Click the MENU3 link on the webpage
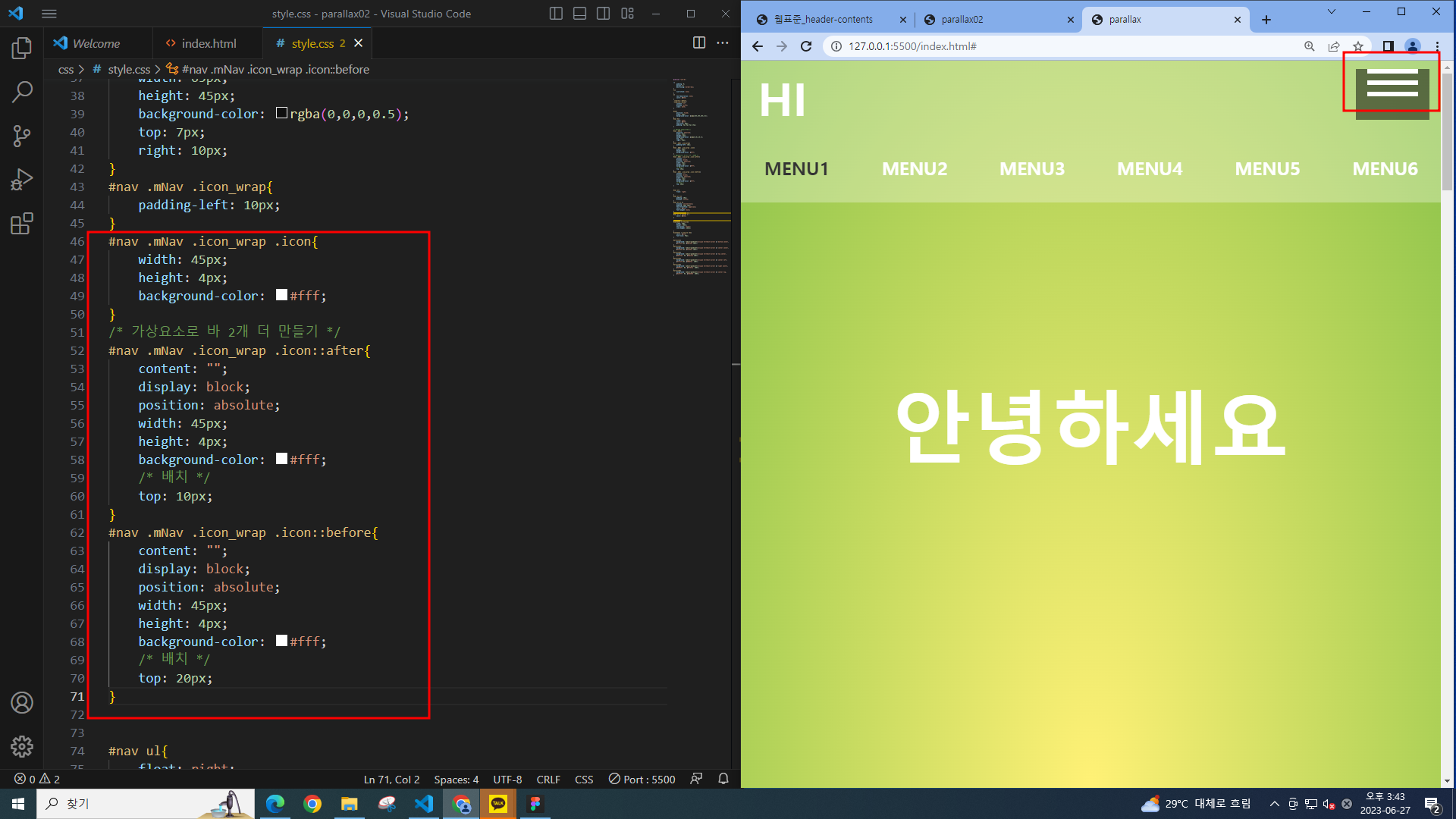 [1031, 168]
